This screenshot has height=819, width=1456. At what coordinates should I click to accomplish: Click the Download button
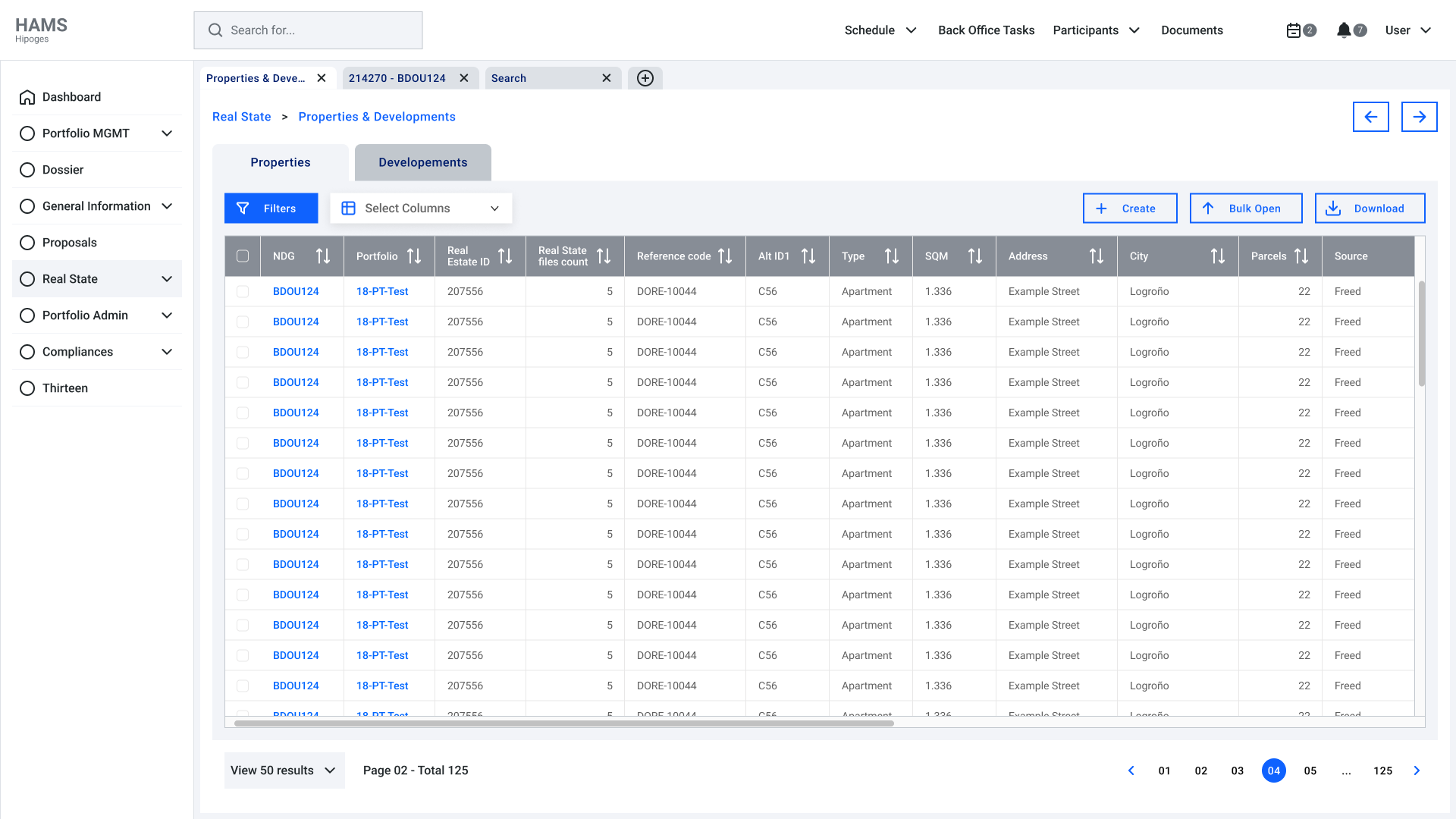pos(1370,209)
